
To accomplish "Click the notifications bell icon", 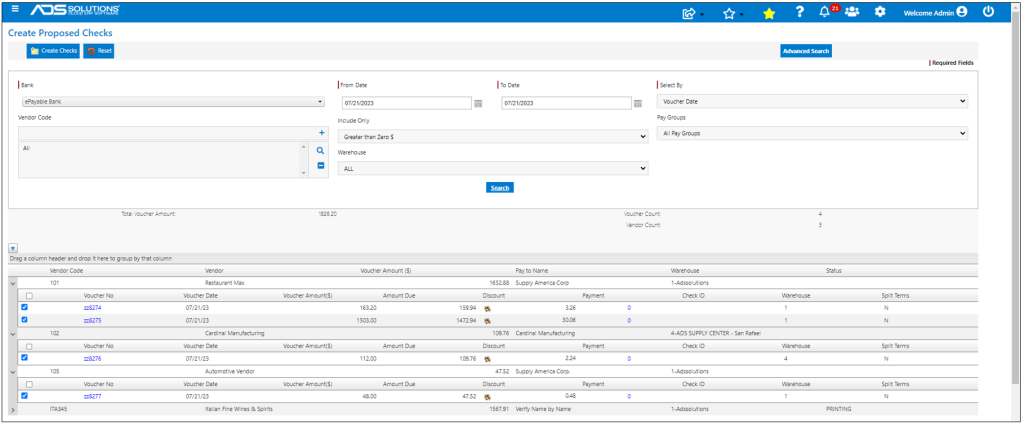I will click(x=825, y=12).
